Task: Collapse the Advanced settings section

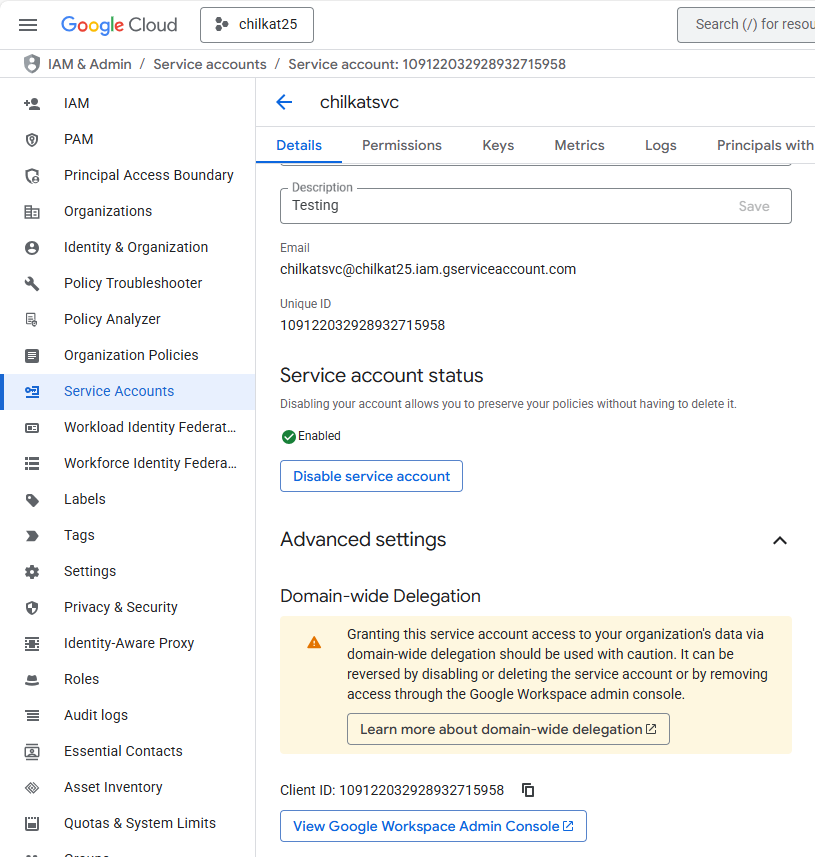Action: (780, 540)
